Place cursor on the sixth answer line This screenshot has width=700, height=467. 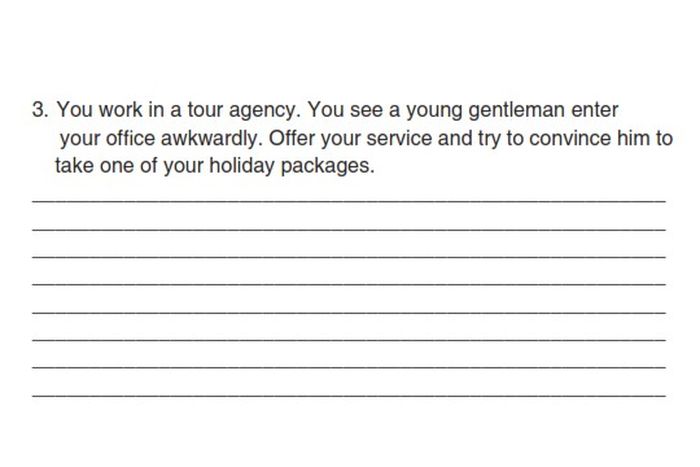coord(349,340)
